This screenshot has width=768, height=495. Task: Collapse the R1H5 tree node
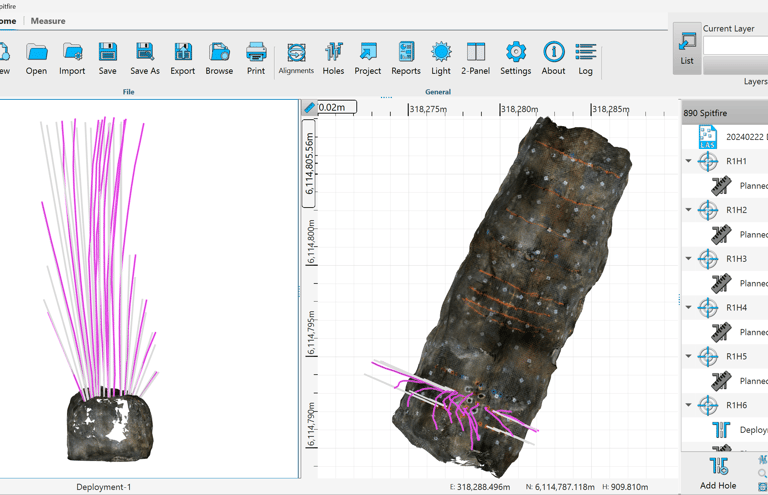point(689,356)
